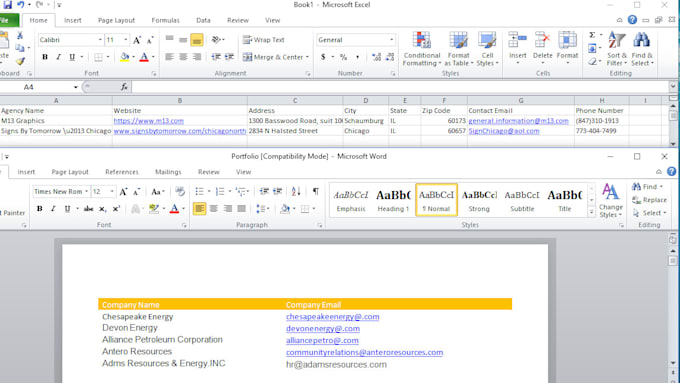Click Word Subscript icon
The height and width of the screenshot is (383, 680).
(x=102, y=209)
